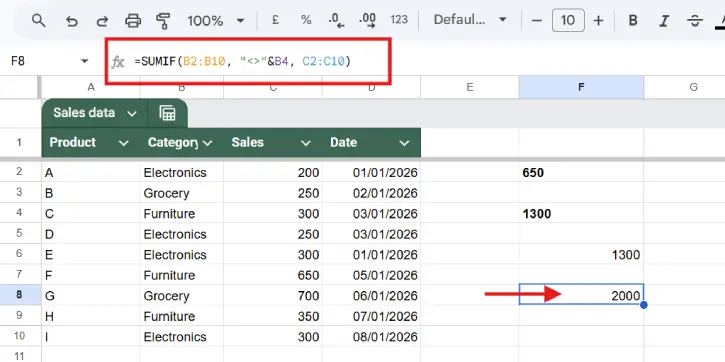Screen dimensions: 725x362
Task: Click the date 06/01/2026
Action: 371,295
